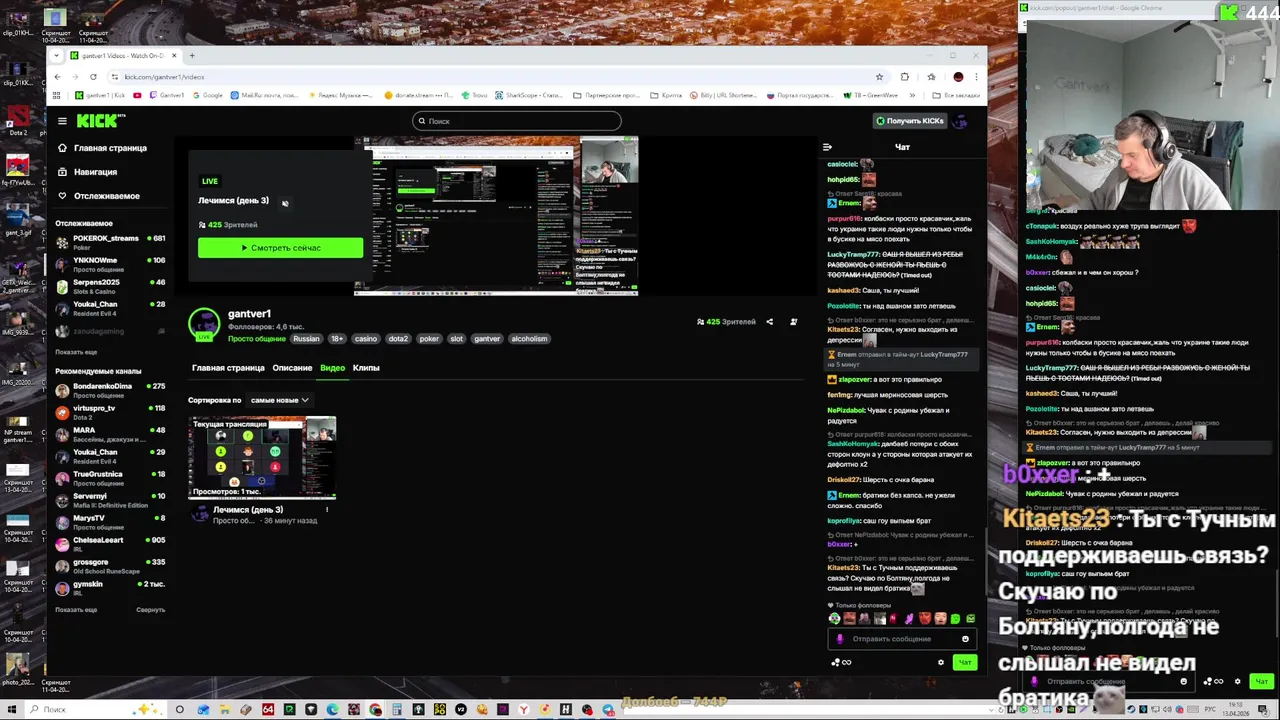Switch to Клипы tab
The width and height of the screenshot is (1280, 720).
point(366,368)
